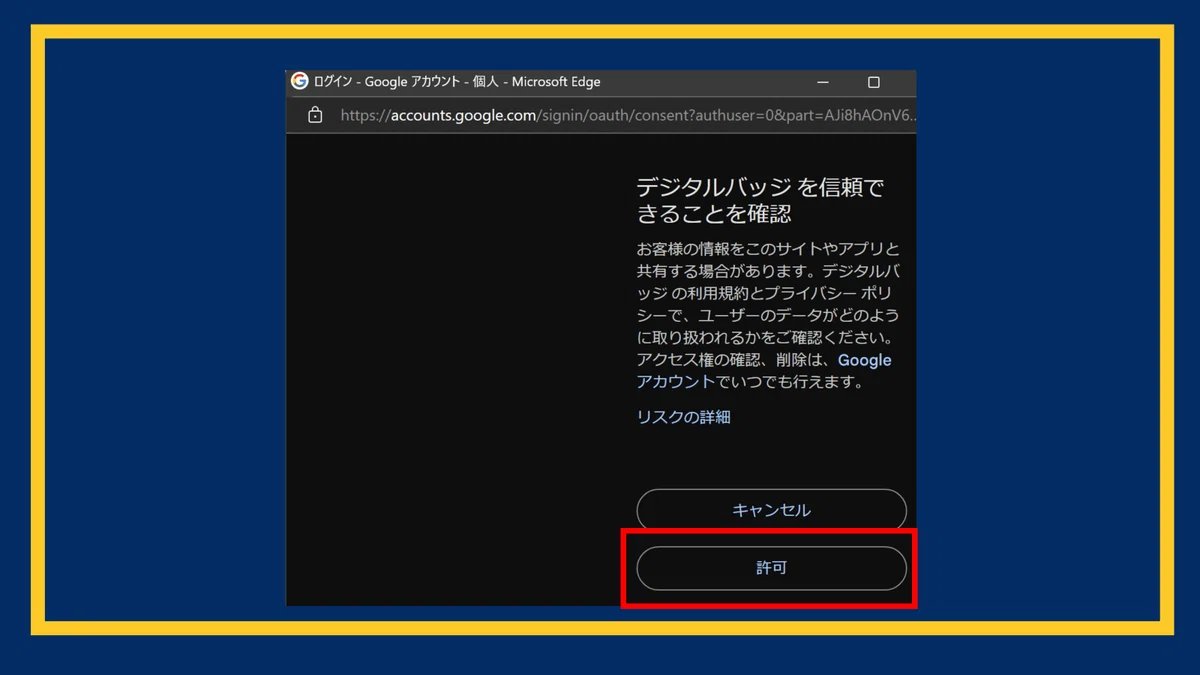Image resolution: width=1200 pixels, height=675 pixels.
Task: Open the リスクの詳細 link
Action: [684, 417]
